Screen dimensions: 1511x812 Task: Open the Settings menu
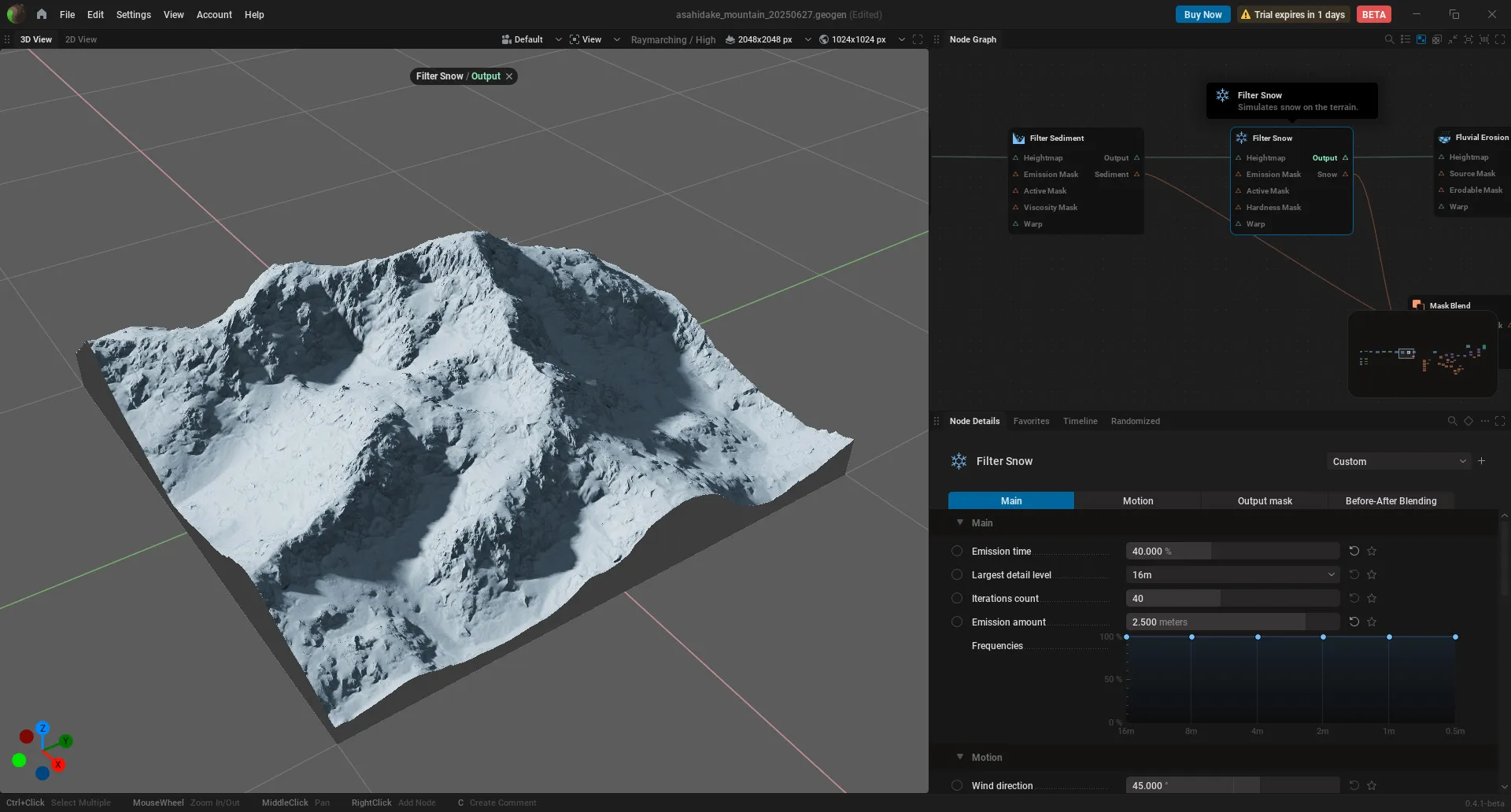(x=133, y=14)
